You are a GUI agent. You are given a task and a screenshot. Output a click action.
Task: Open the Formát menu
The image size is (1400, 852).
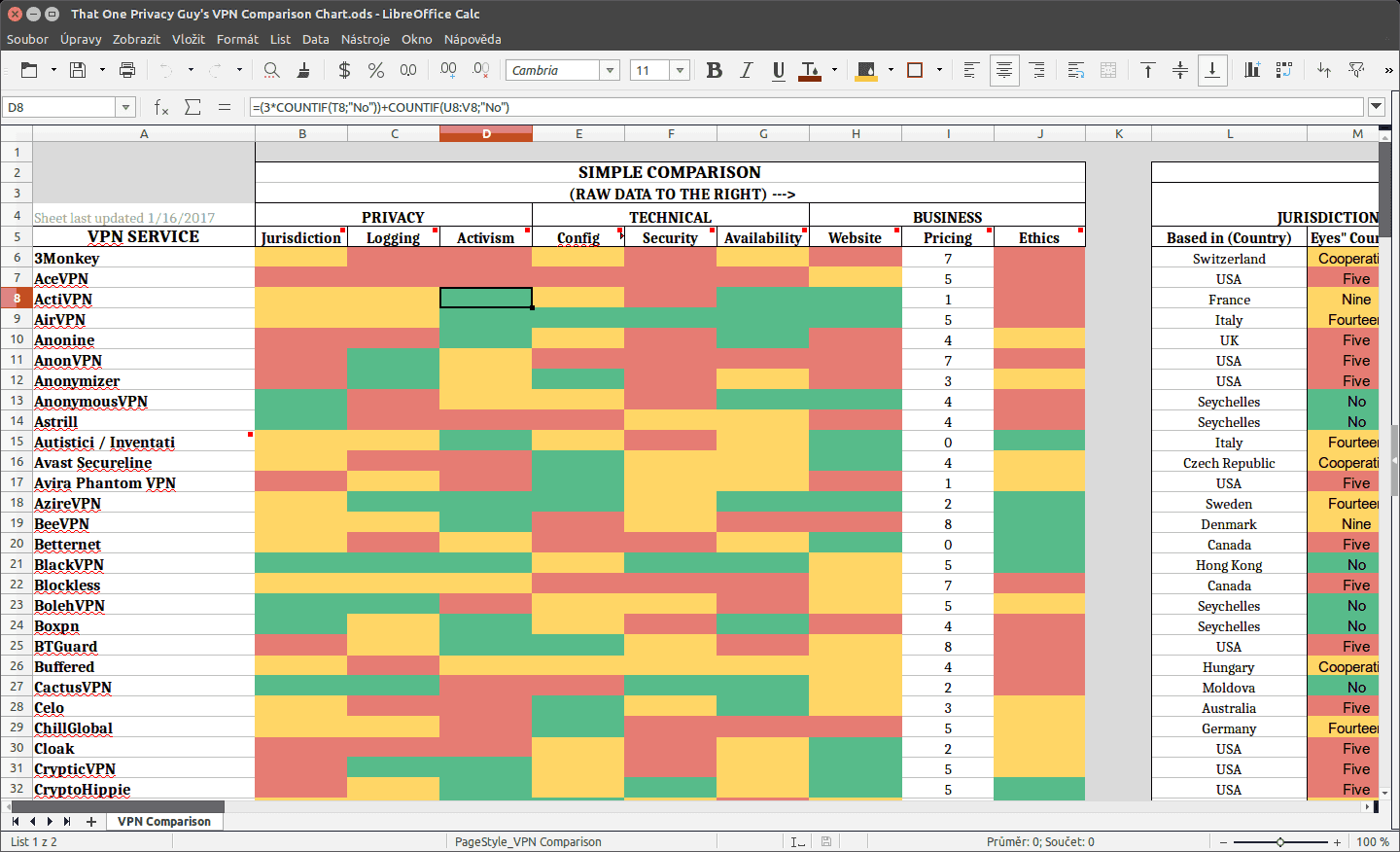click(x=237, y=39)
